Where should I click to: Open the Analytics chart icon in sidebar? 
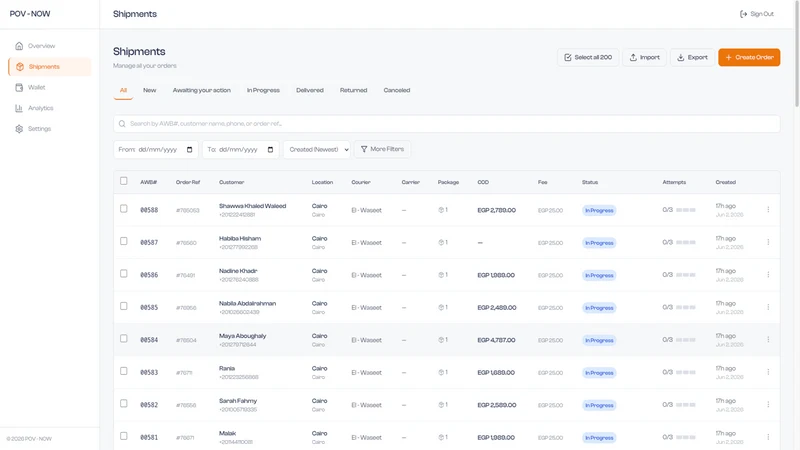point(19,108)
